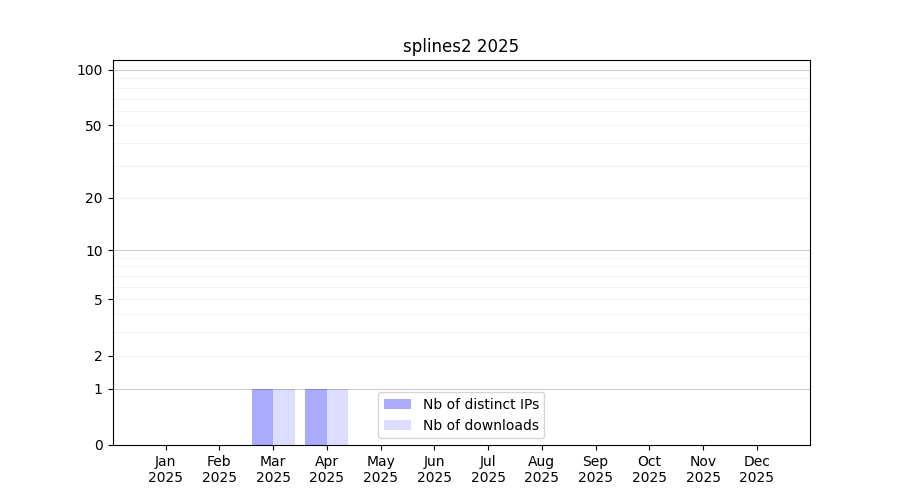Click the 'Jan 2025' x-axis label

166,469
